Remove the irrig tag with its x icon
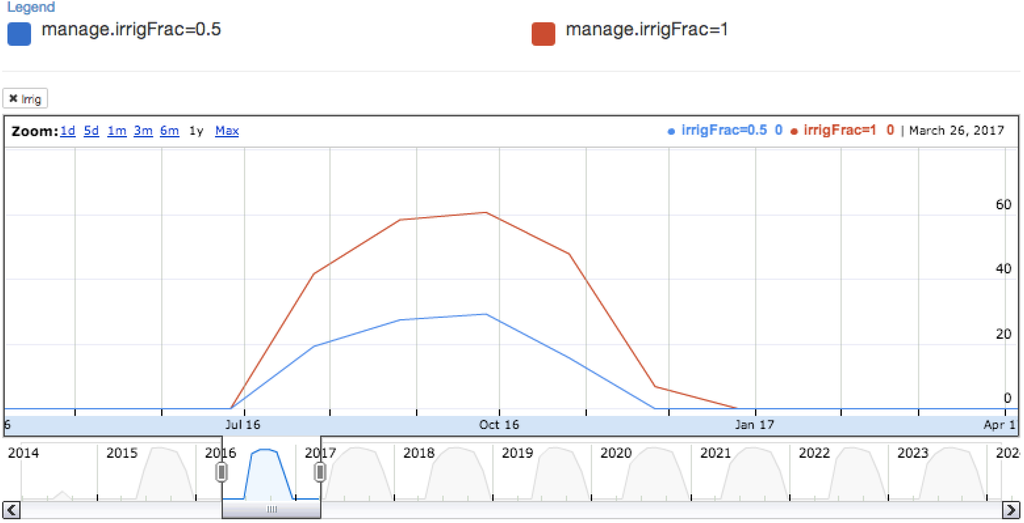 click(13, 99)
